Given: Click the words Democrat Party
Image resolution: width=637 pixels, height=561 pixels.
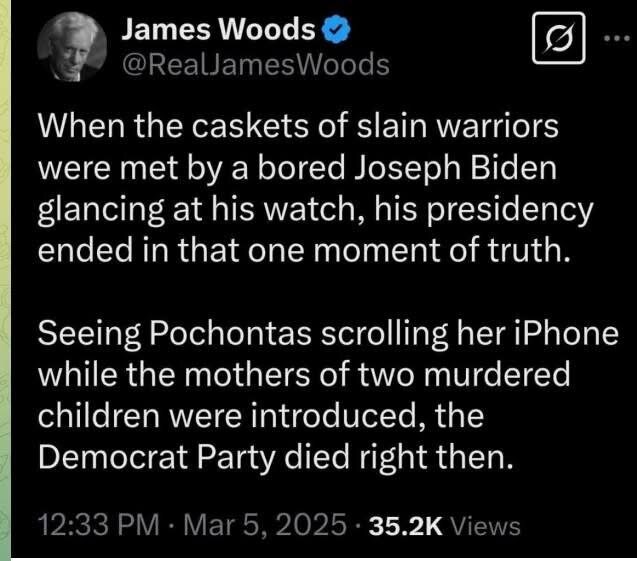Looking at the screenshot, I should tap(157, 458).
